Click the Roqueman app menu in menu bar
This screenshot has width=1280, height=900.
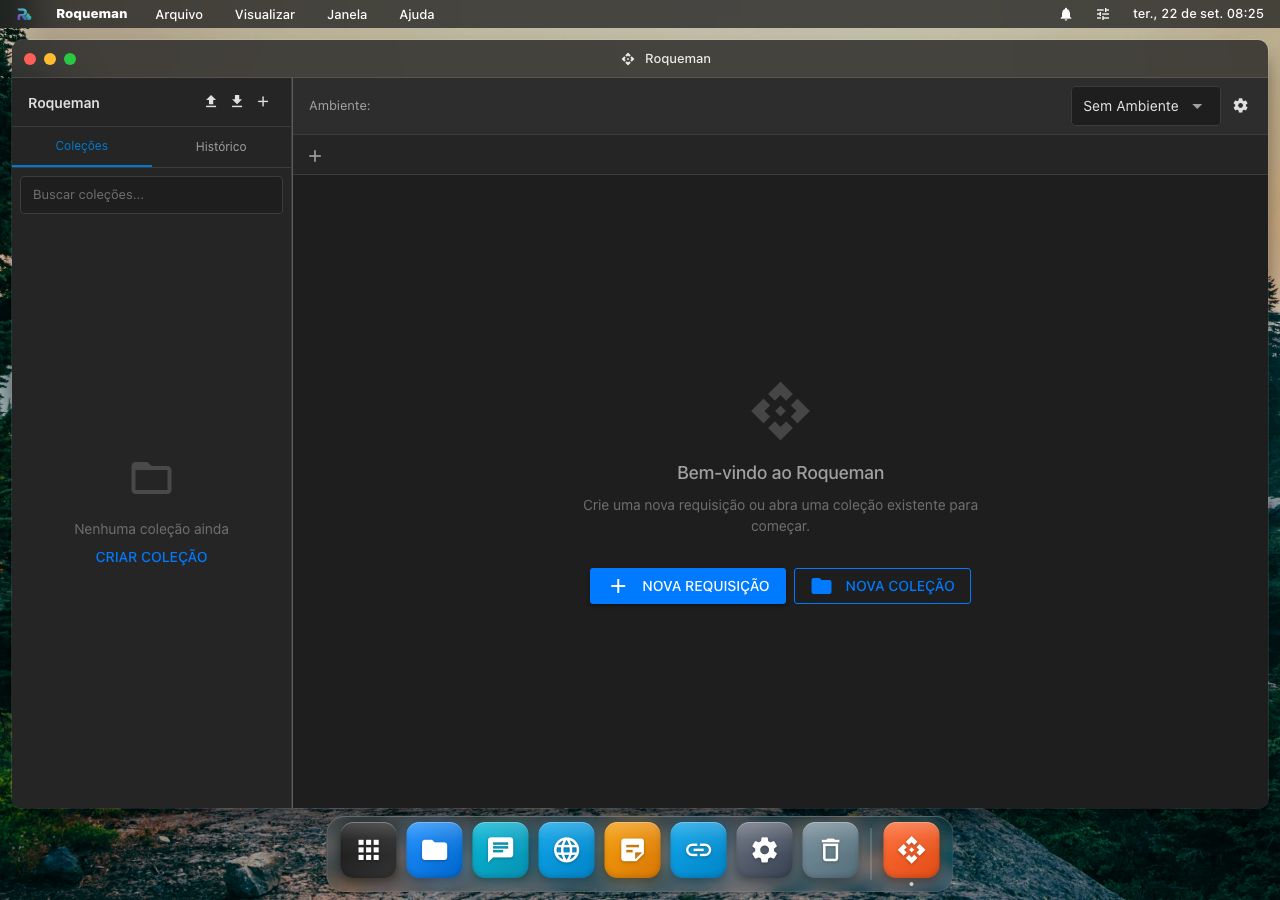tap(92, 14)
